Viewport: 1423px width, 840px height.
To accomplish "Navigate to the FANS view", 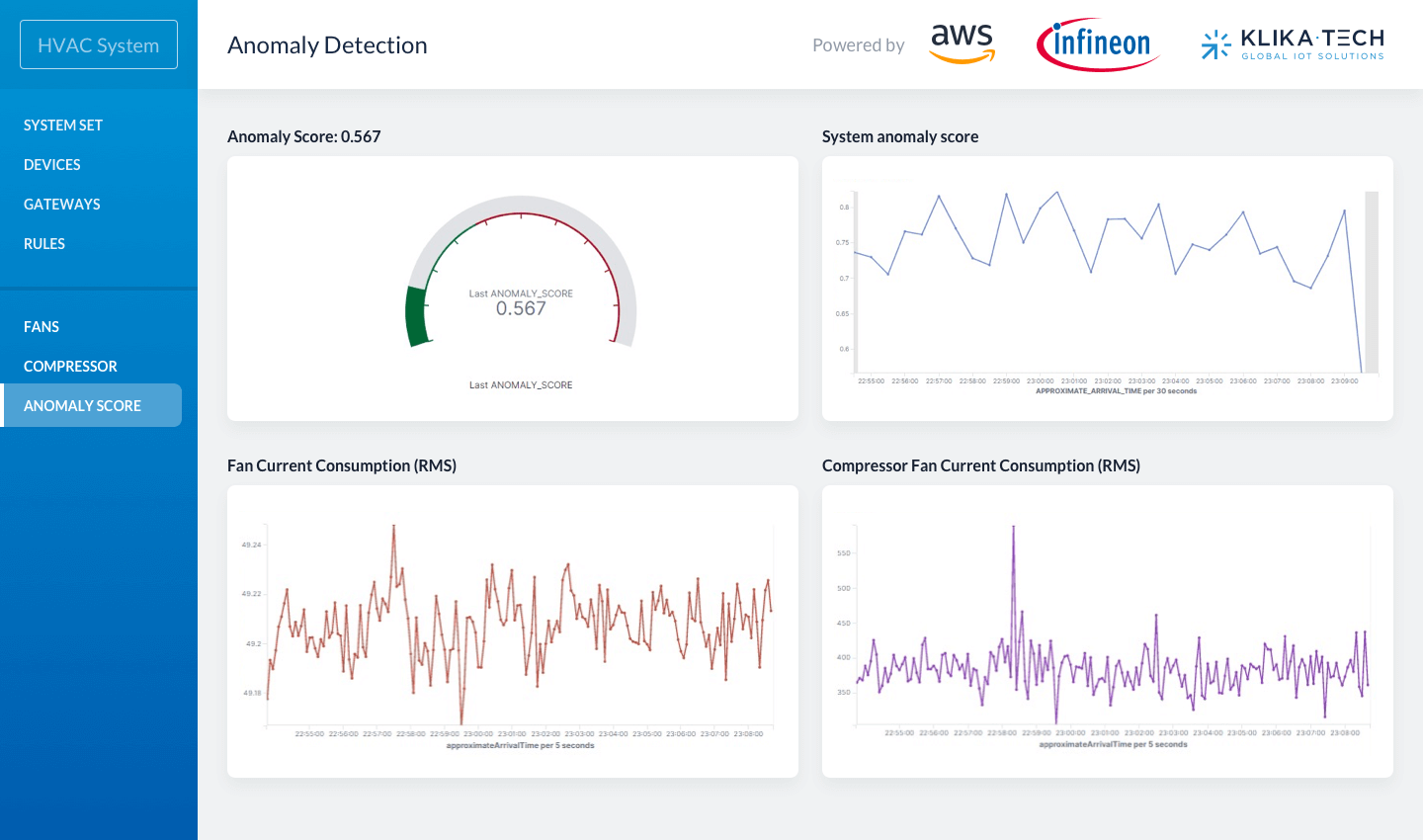I will pyautogui.click(x=42, y=327).
